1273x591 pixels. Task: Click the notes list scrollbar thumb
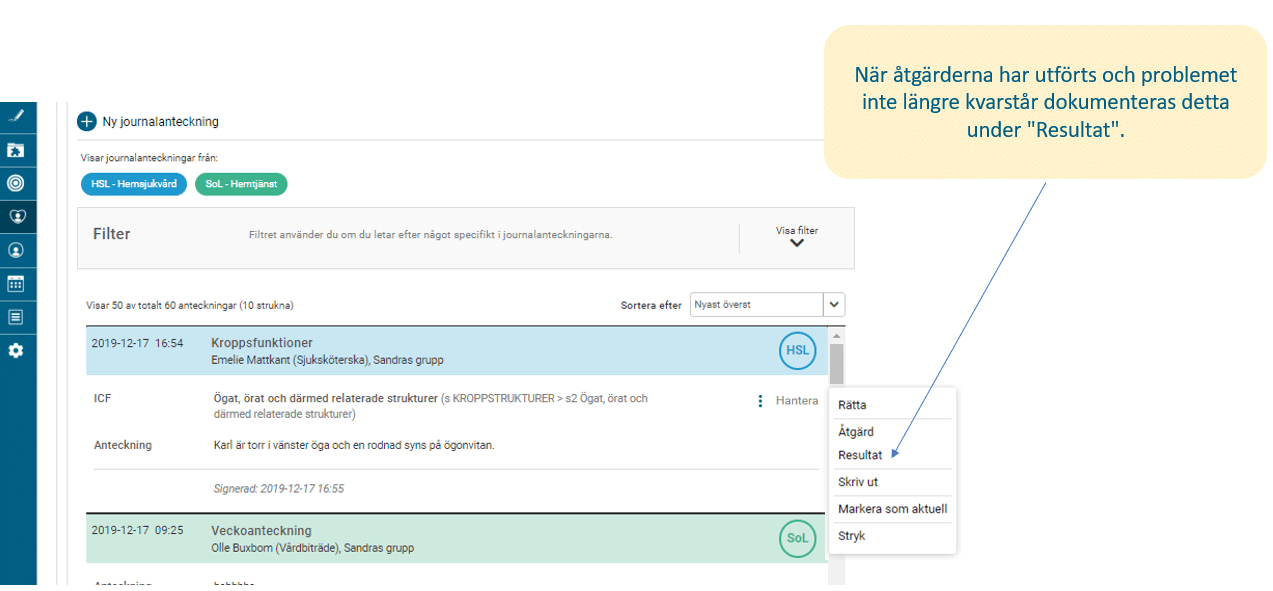[836, 362]
